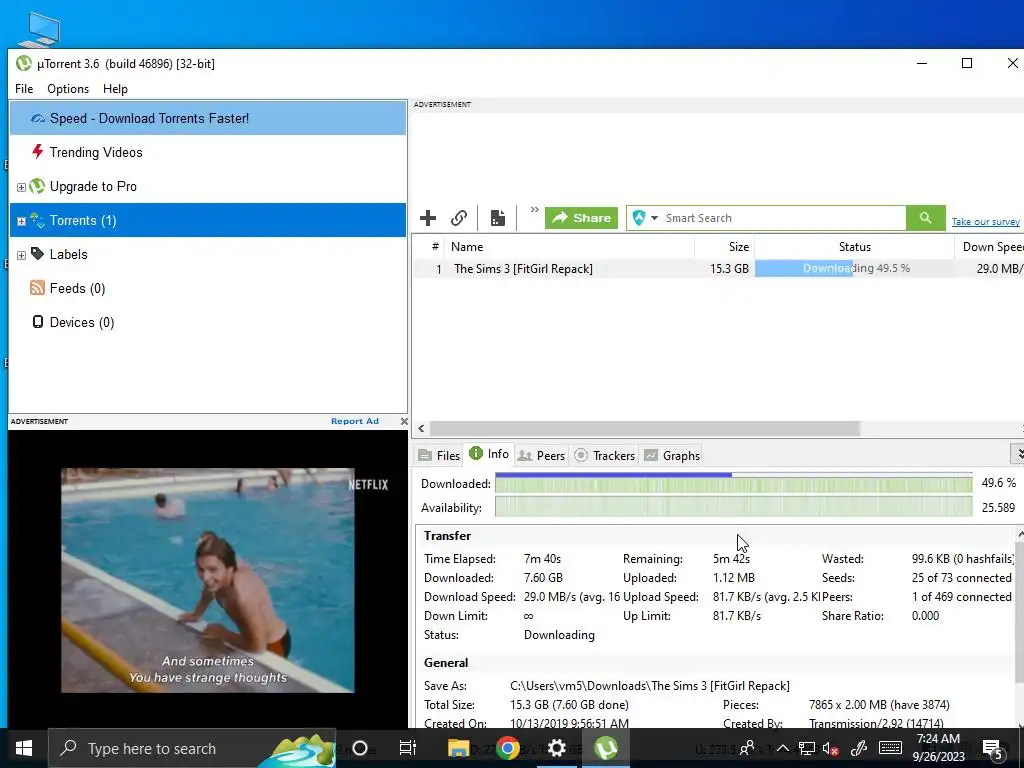Click the µTorrent taskbar icon

[x=605, y=748]
